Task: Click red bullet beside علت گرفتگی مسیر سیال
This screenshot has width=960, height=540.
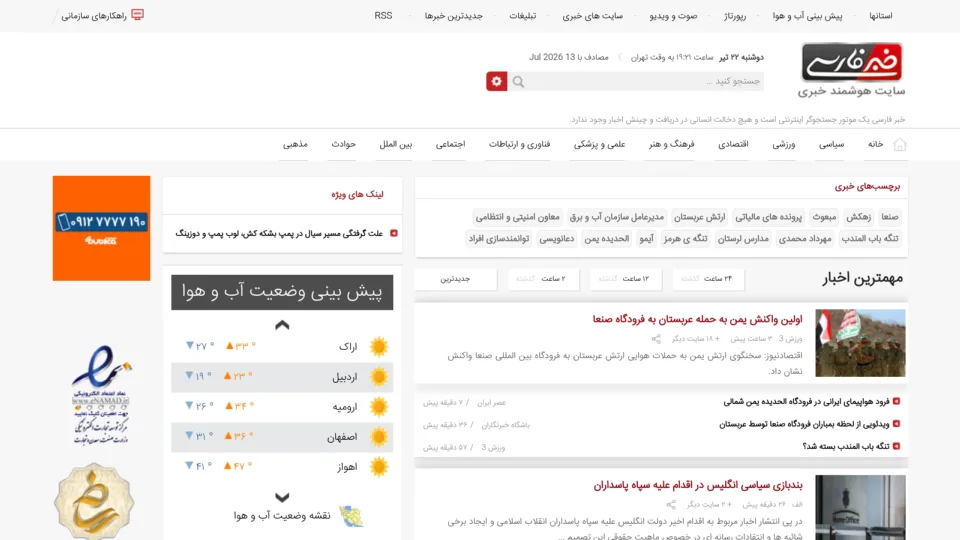Action: pyautogui.click(x=394, y=233)
